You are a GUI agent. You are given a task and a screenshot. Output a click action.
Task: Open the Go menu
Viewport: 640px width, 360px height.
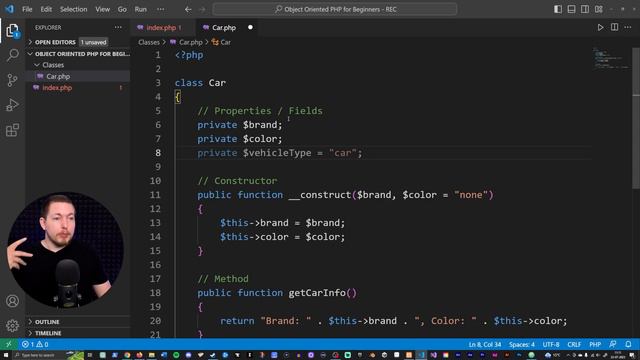122,9
